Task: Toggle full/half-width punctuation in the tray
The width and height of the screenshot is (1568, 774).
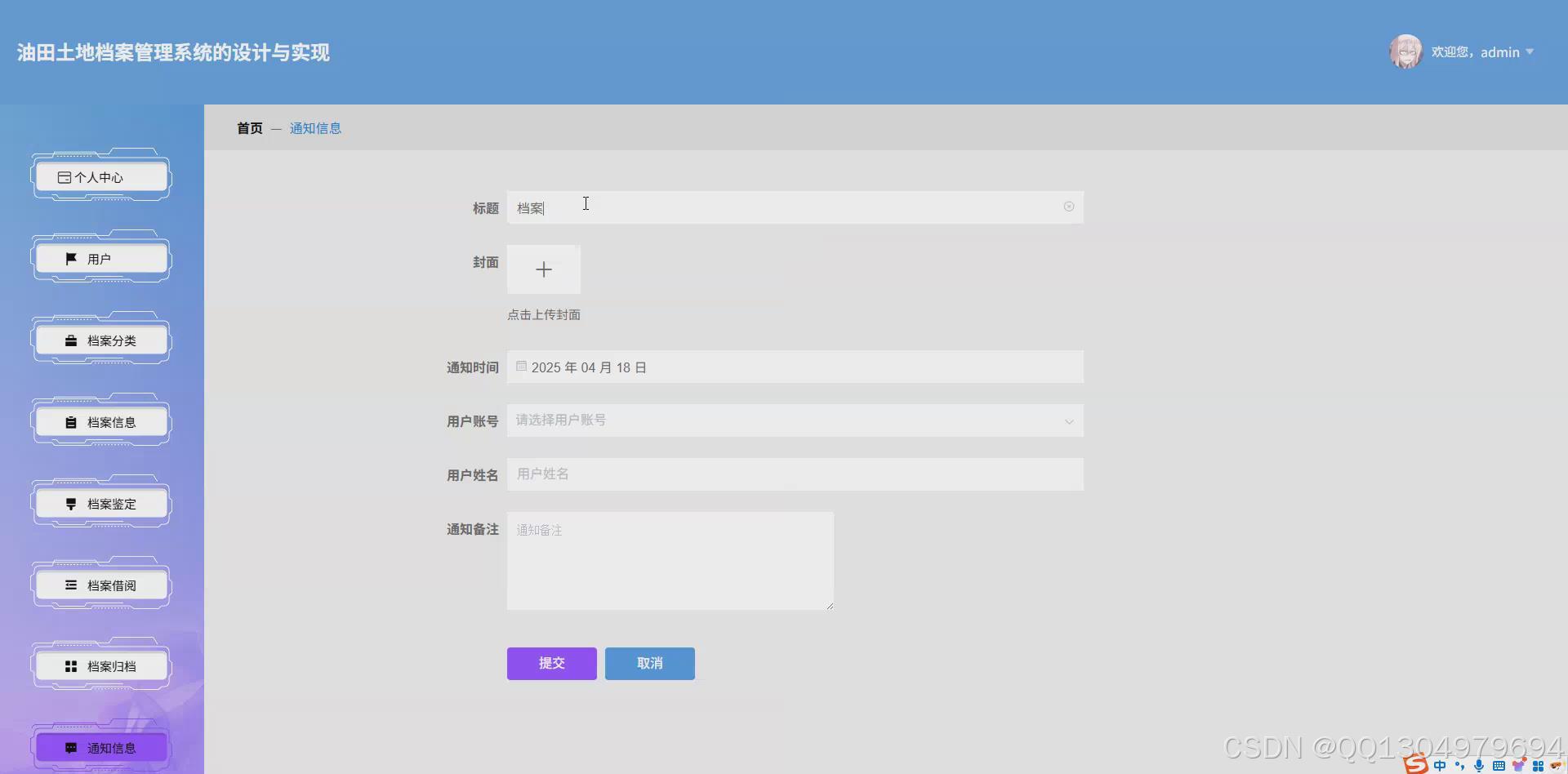Action: (1460, 765)
